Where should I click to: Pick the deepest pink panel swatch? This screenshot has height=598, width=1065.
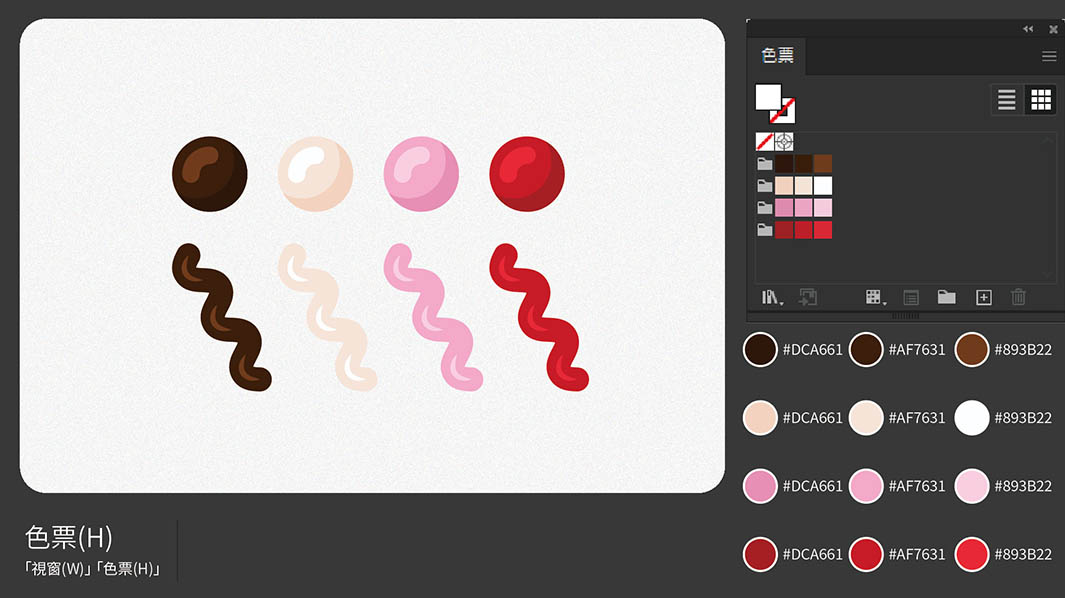784,207
